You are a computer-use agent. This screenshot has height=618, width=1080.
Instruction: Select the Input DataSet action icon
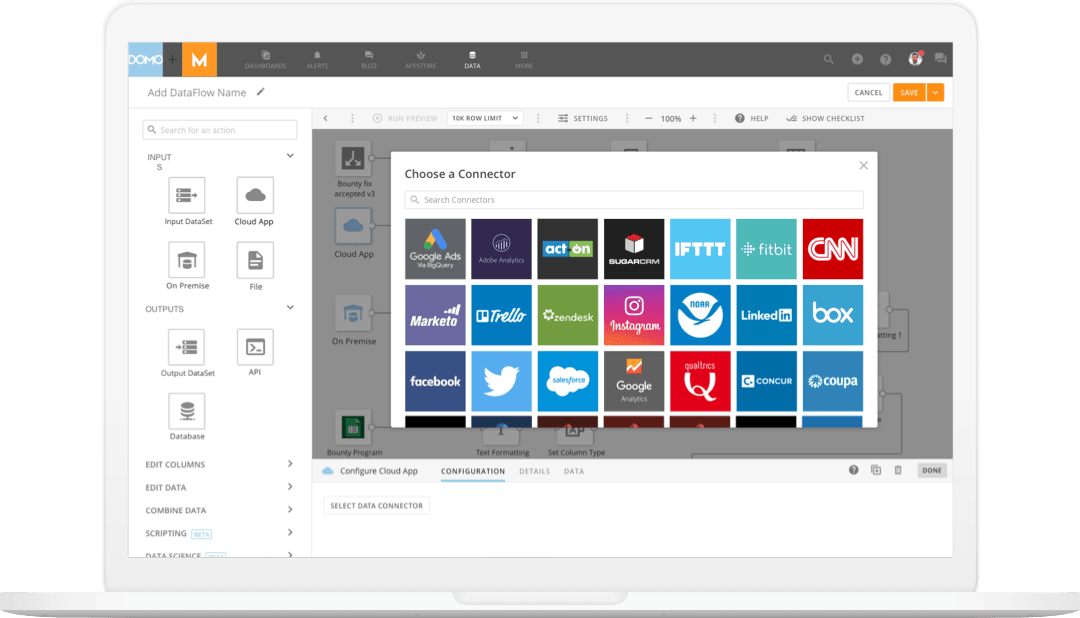click(x=187, y=195)
